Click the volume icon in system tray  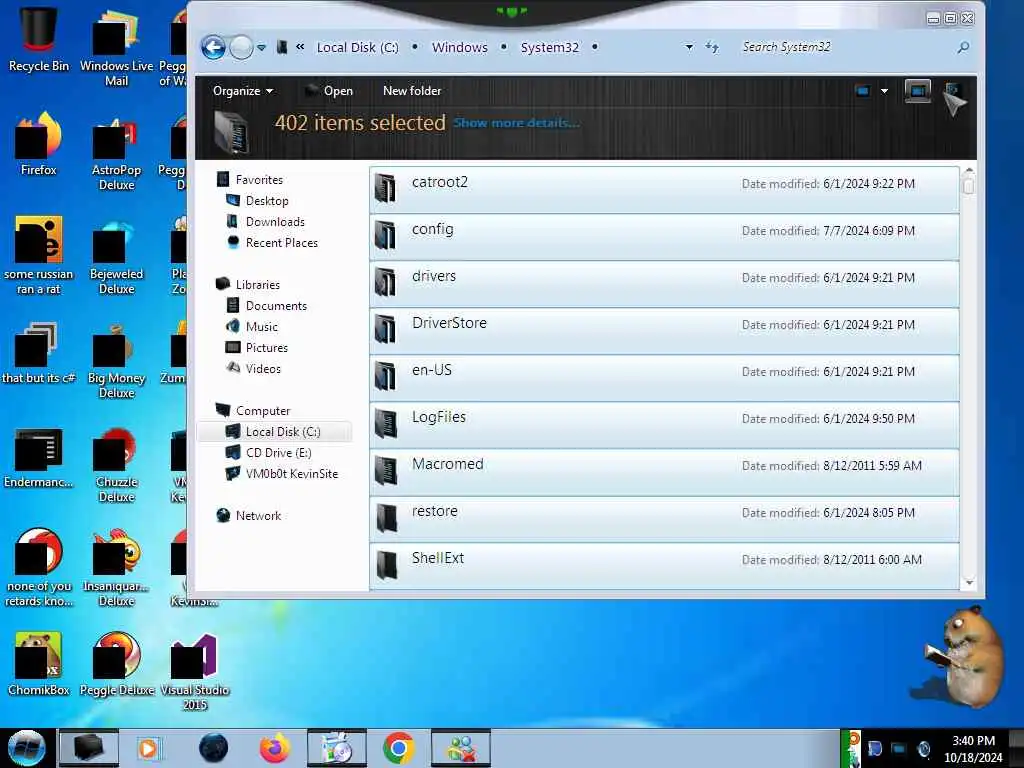(x=923, y=748)
